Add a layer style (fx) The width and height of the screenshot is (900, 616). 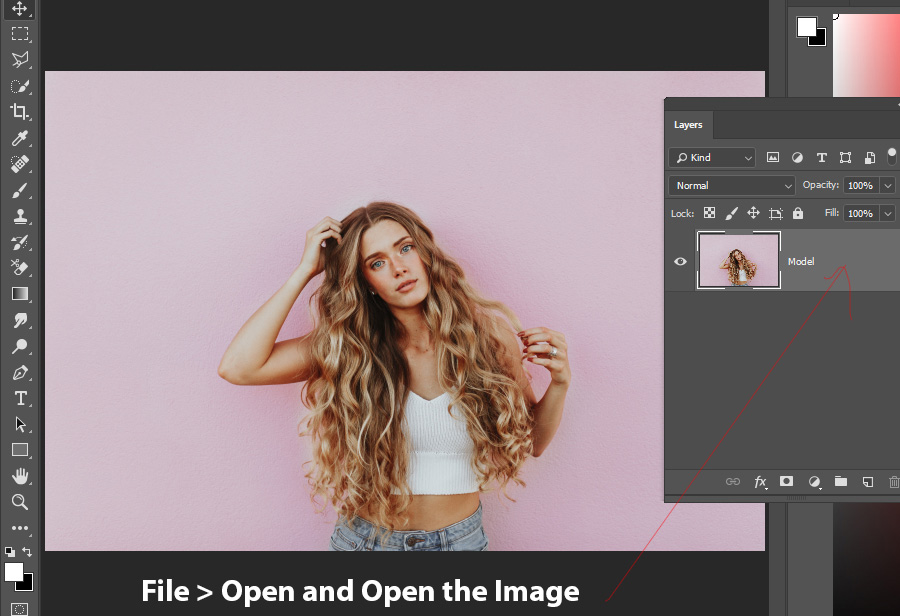(760, 482)
